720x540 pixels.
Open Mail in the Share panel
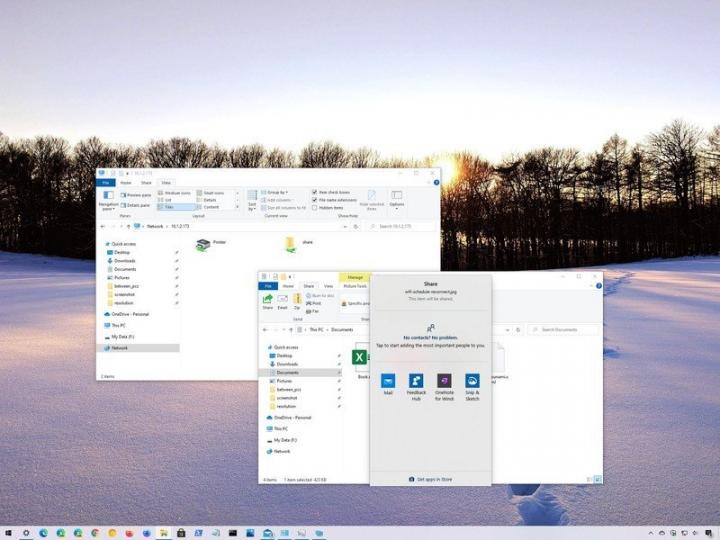(x=388, y=382)
